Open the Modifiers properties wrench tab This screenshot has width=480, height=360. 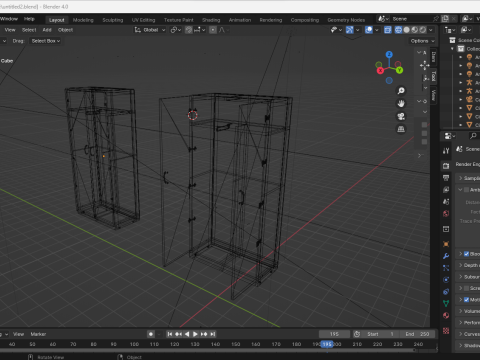(446, 256)
